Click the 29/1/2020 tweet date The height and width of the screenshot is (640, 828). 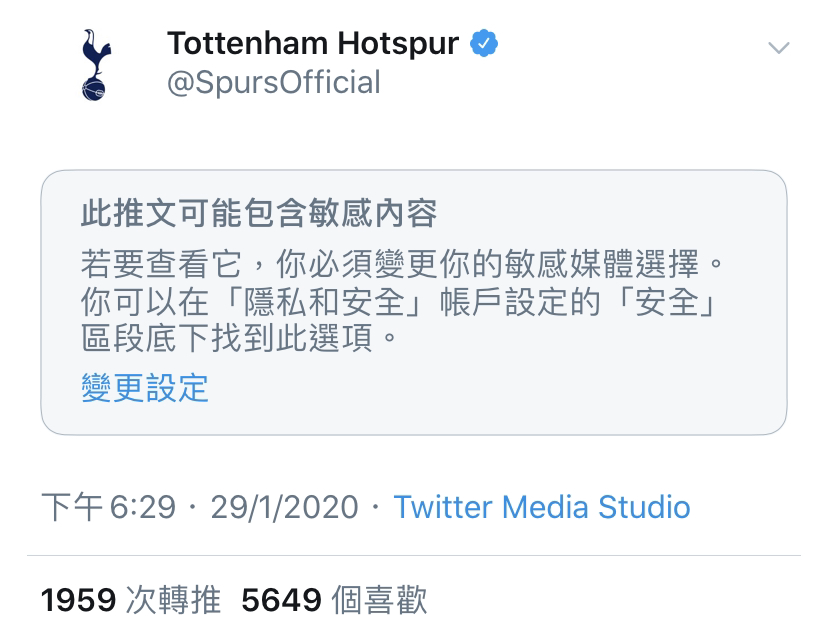pos(285,507)
